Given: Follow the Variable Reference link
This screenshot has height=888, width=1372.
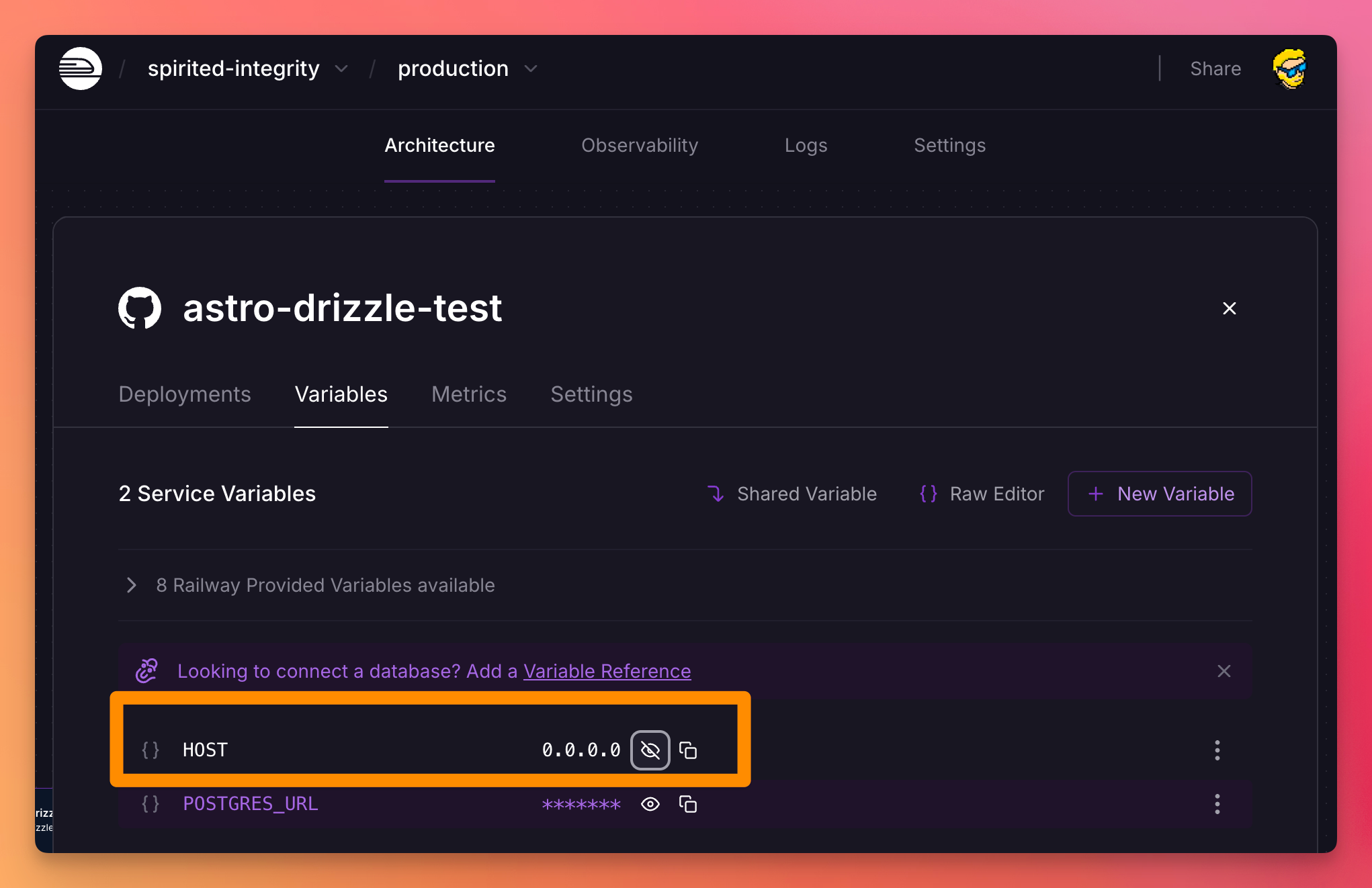Looking at the screenshot, I should pyautogui.click(x=607, y=671).
